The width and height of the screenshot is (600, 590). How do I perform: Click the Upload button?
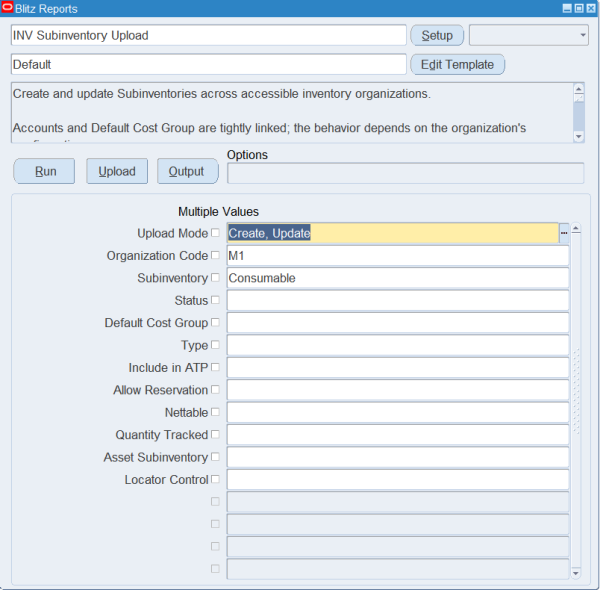coord(117,171)
